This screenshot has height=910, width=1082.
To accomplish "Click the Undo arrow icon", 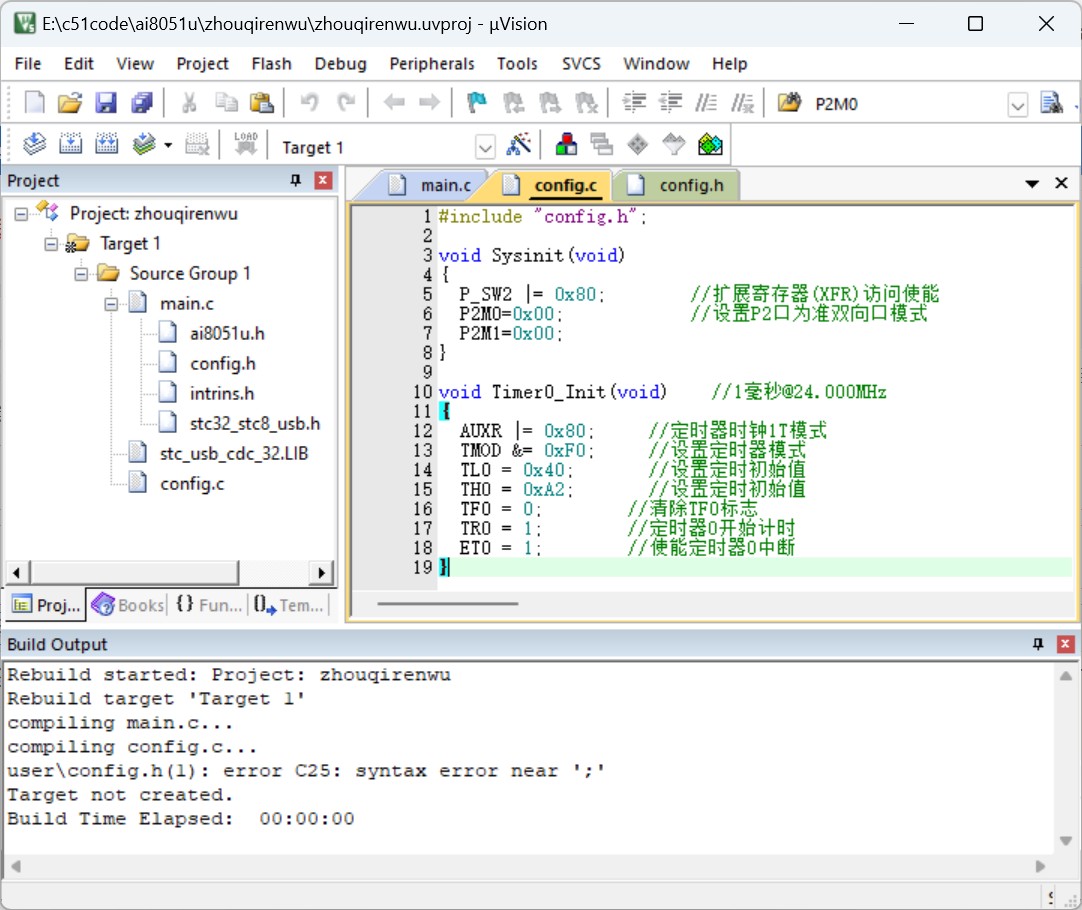I will (x=310, y=103).
